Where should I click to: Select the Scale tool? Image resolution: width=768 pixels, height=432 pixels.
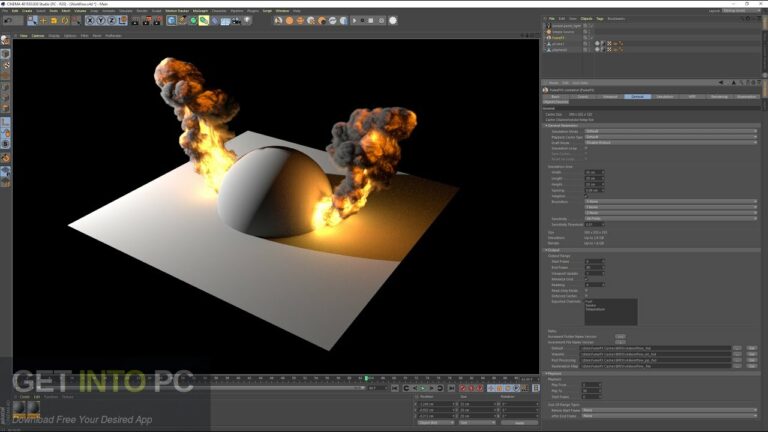54,21
